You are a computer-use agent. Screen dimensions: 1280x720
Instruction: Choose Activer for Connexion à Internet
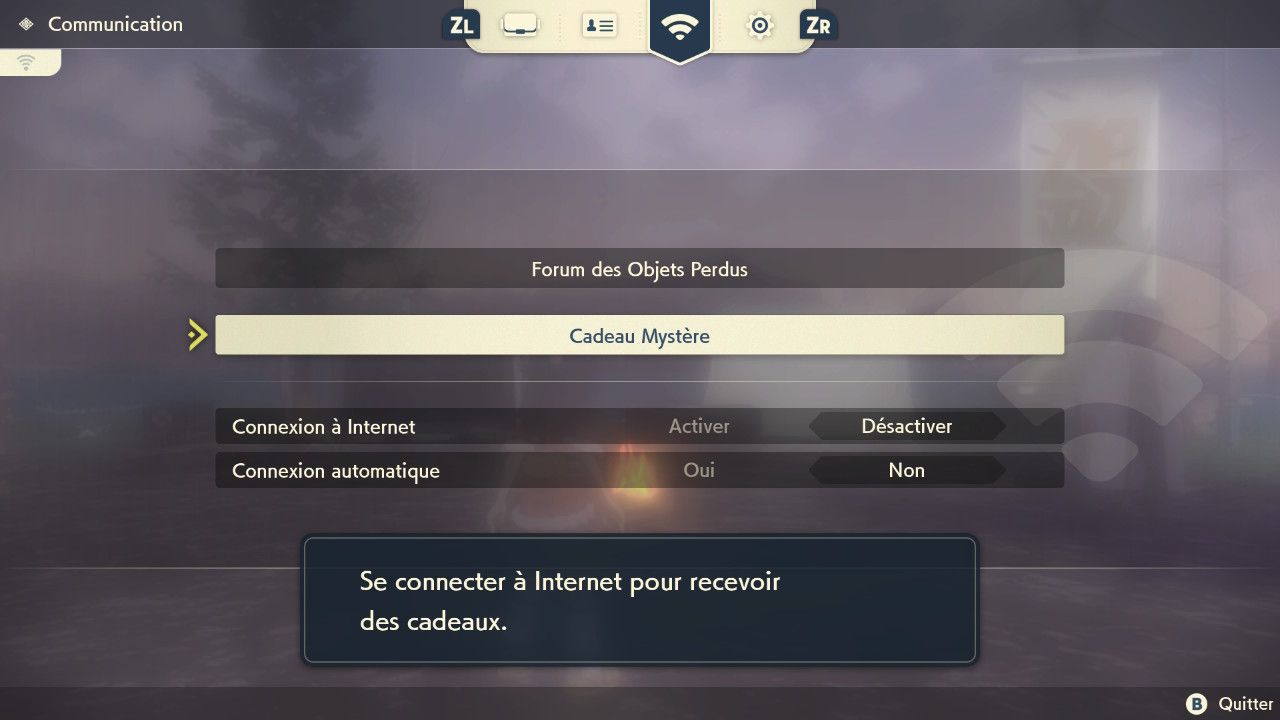click(x=699, y=426)
